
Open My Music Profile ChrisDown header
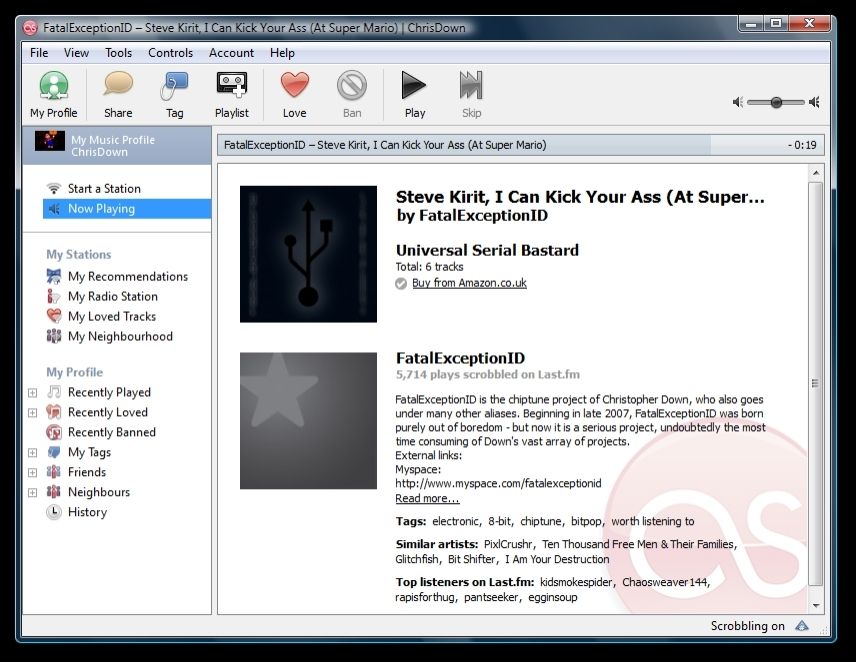(117, 146)
